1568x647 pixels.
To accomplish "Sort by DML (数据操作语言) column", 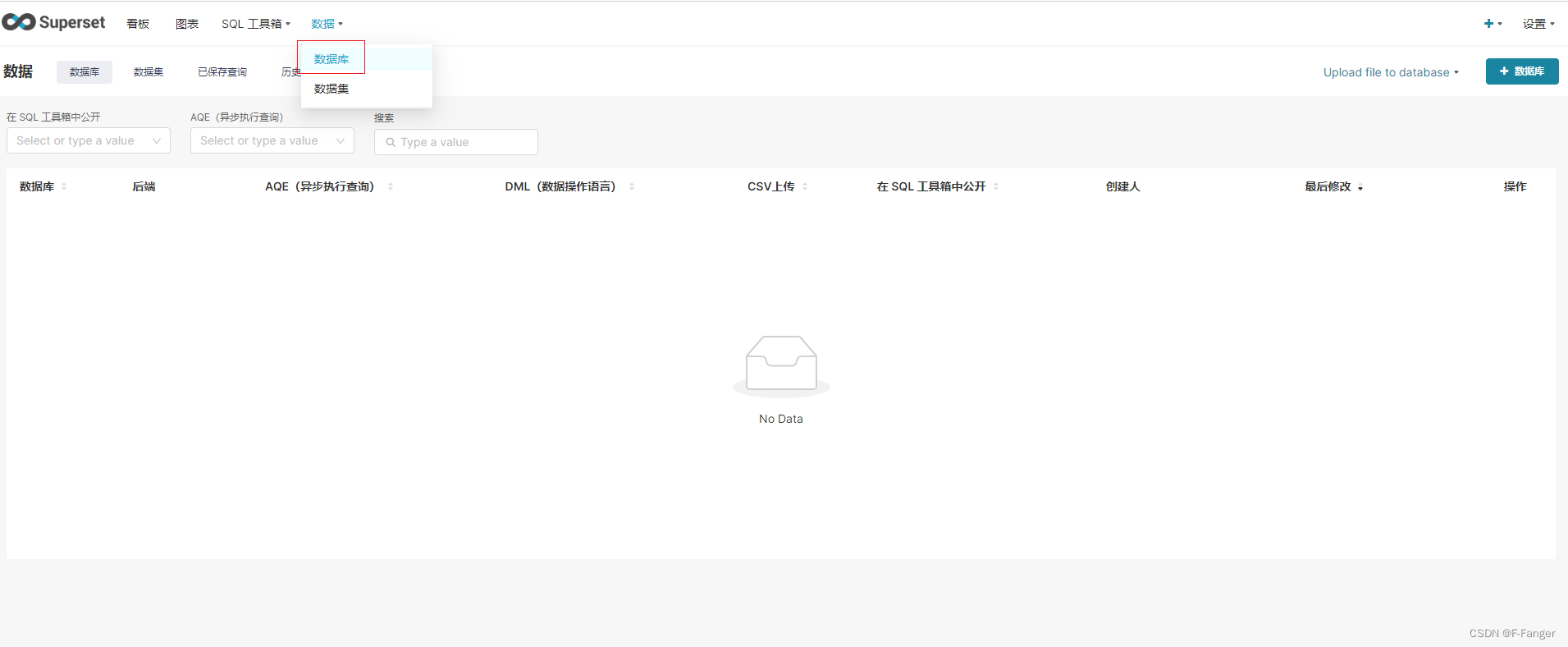I will 569,186.
